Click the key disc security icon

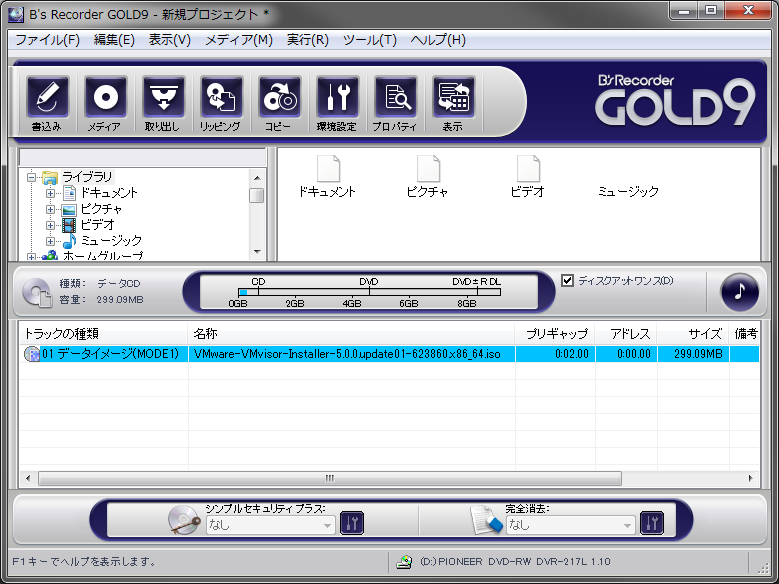(x=184, y=520)
